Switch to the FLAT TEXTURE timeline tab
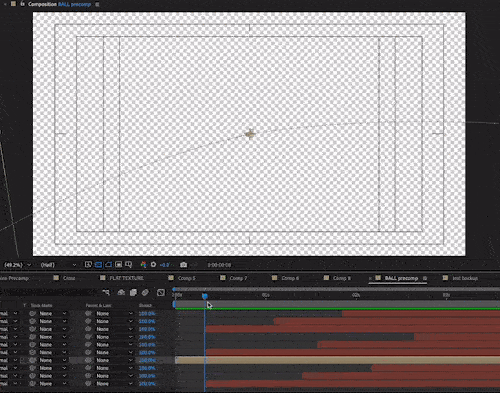This screenshot has height=393, width=500. (x=127, y=278)
